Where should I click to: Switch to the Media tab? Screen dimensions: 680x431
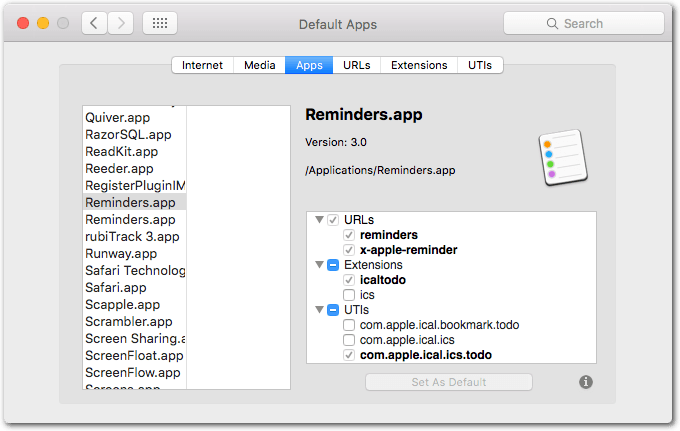[259, 65]
